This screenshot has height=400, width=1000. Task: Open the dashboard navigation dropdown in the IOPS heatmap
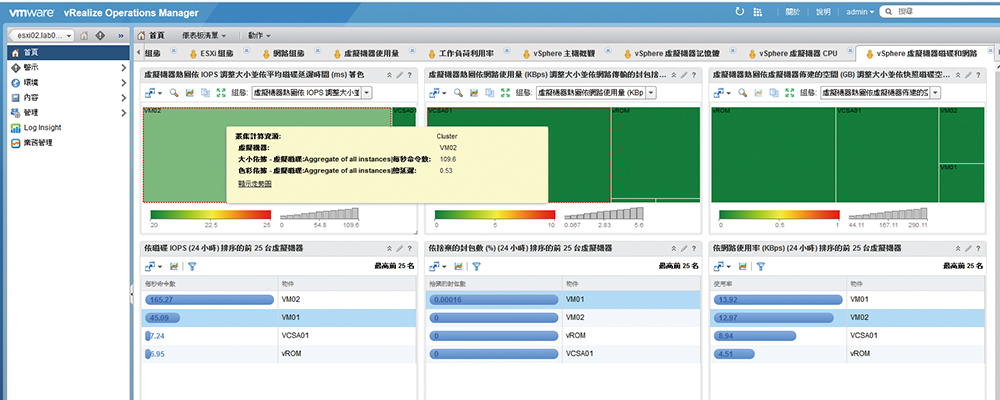tap(152, 93)
